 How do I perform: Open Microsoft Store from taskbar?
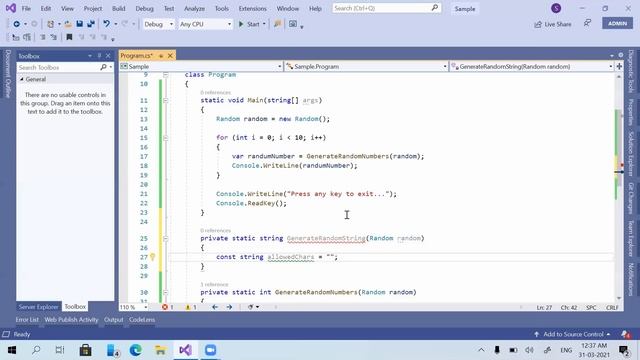click(x=85, y=350)
